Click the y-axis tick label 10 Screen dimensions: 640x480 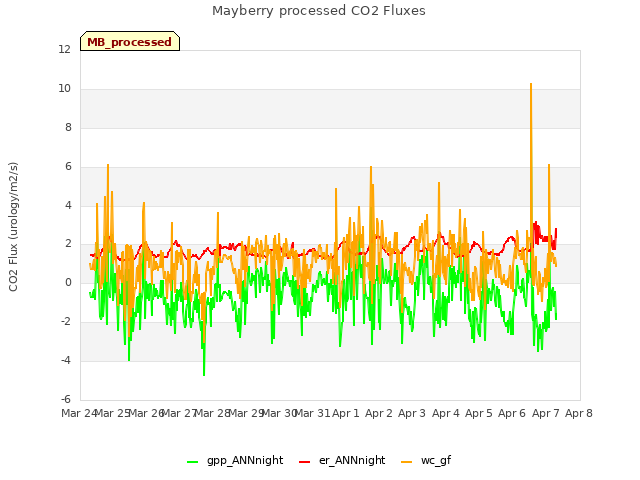click(64, 89)
